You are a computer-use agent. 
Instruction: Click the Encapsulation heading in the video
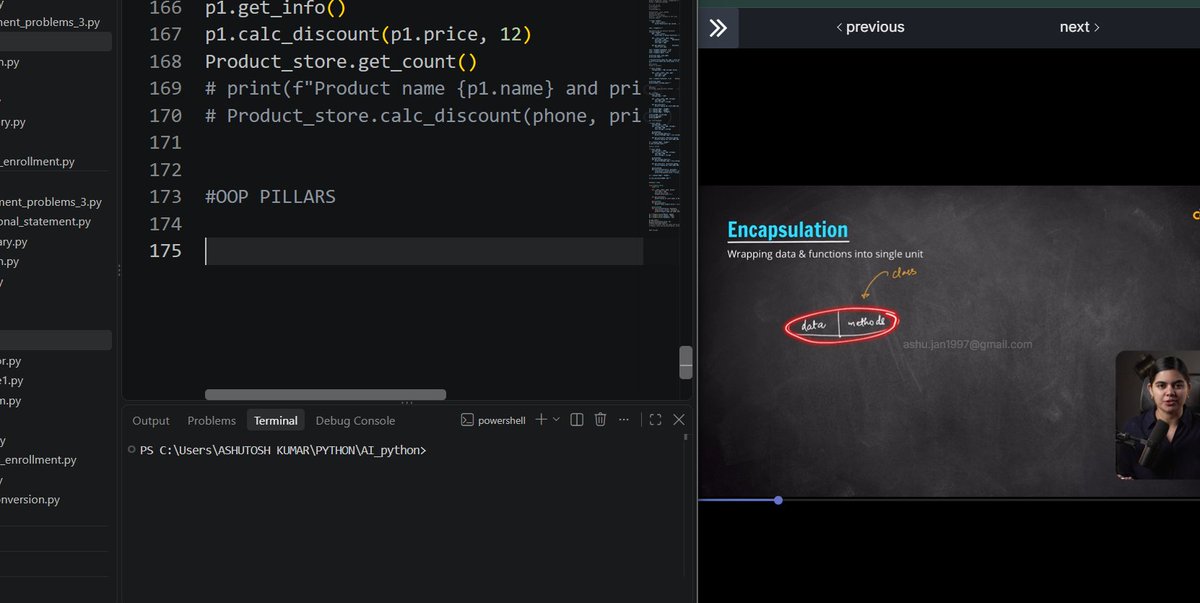pos(788,230)
